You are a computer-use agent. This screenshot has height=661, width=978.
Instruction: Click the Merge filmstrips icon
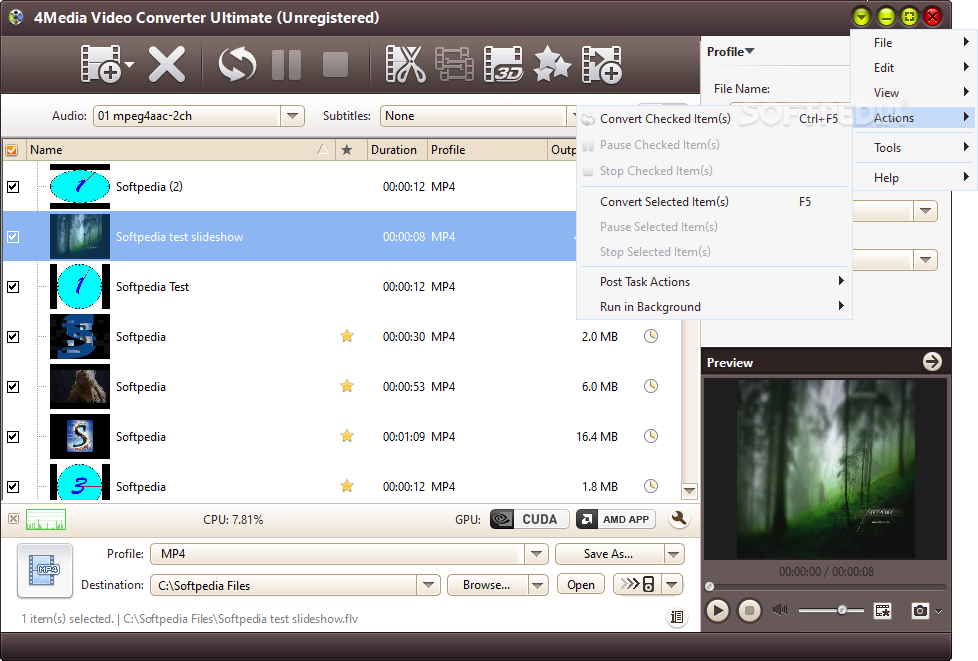(454, 64)
